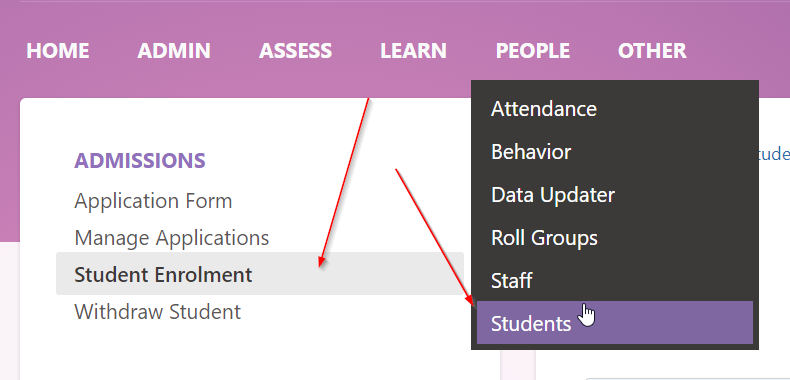Open the Withdraw Student link
Viewport: 790px width, 380px height.
(158, 311)
